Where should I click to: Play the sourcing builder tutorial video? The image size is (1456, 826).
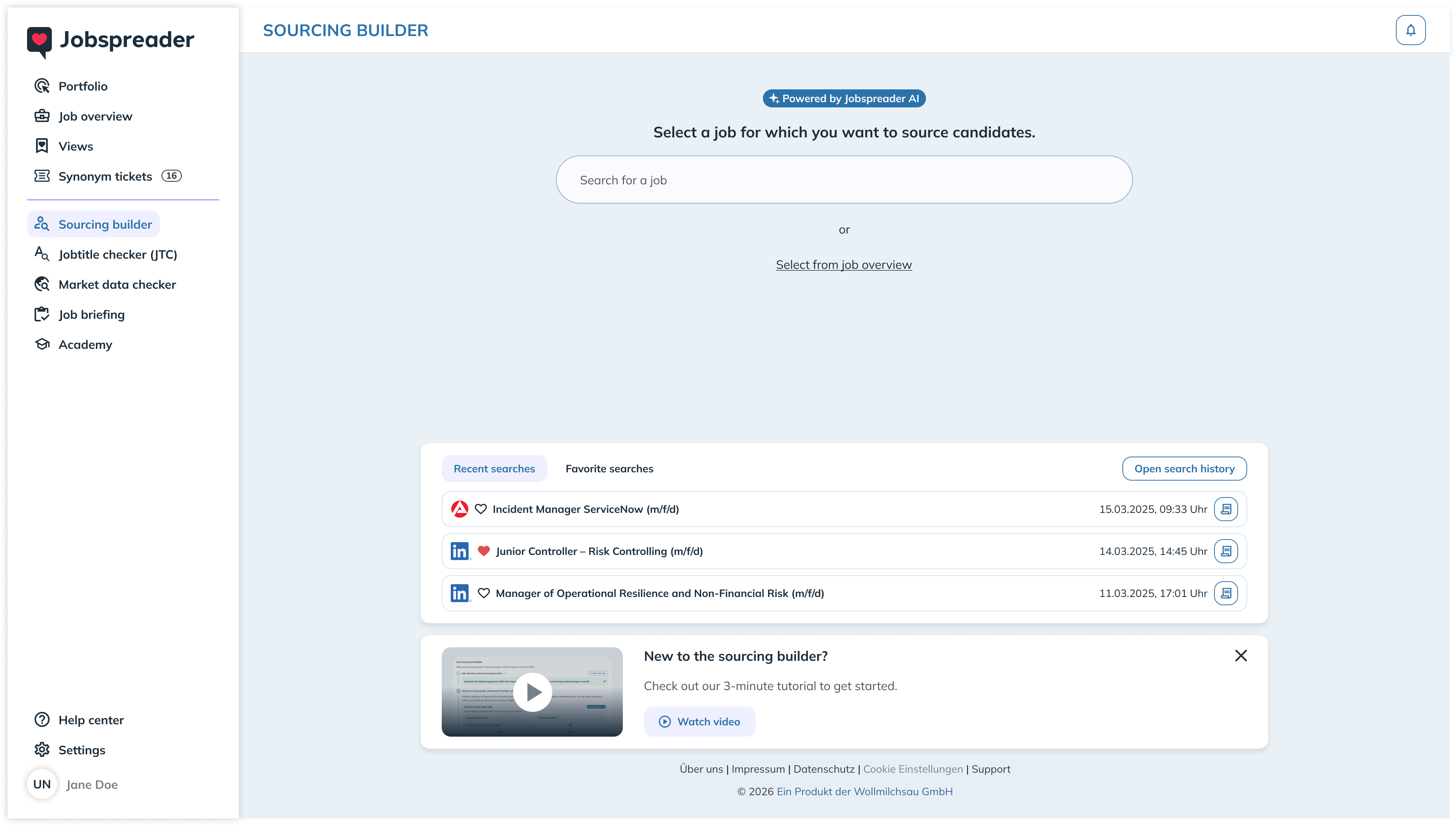point(532,692)
